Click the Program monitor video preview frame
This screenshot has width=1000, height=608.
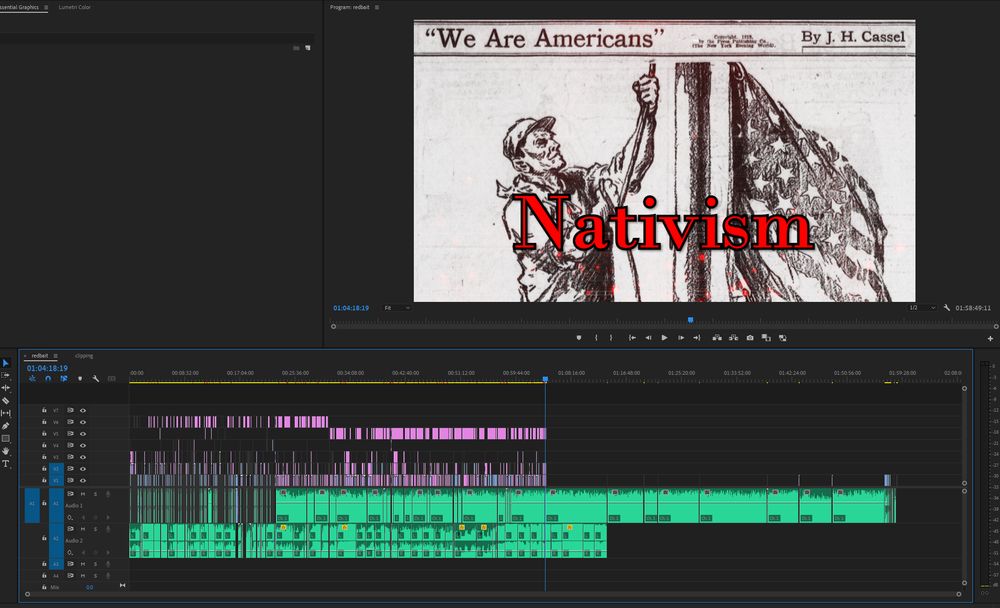[665, 161]
